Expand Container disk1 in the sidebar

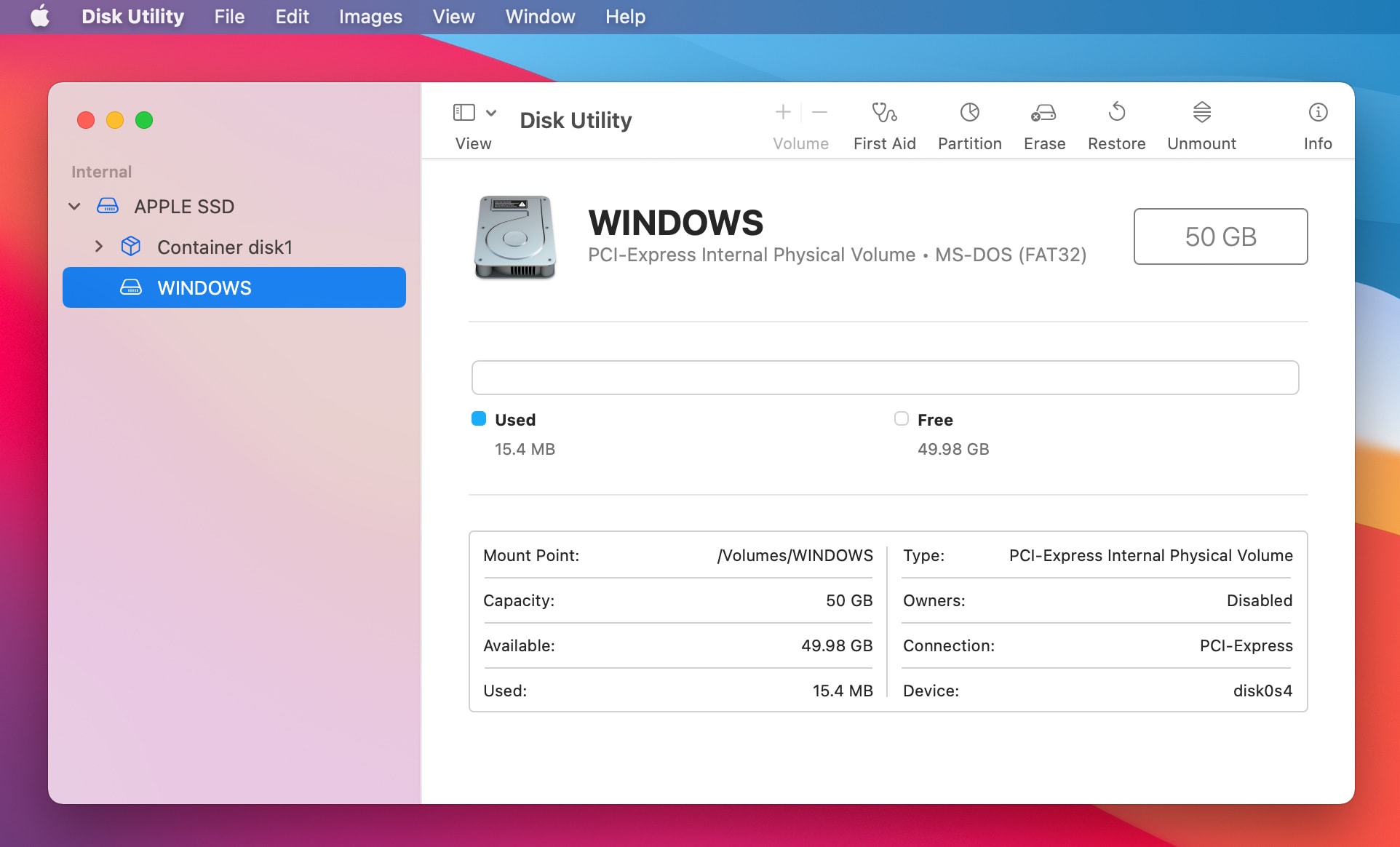(100, 247)
